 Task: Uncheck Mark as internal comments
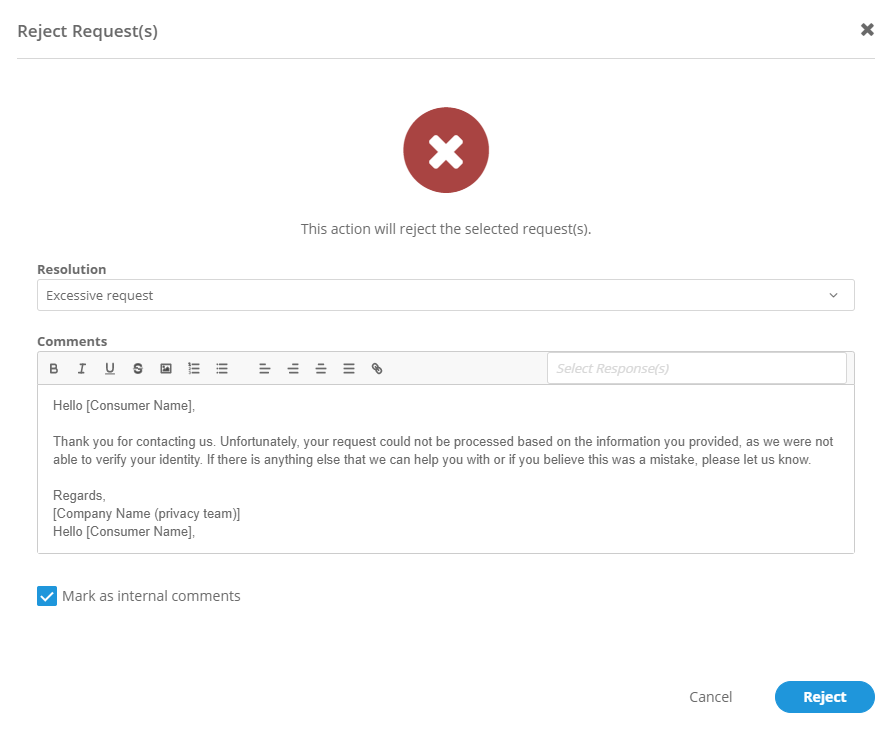pos(46,595)
